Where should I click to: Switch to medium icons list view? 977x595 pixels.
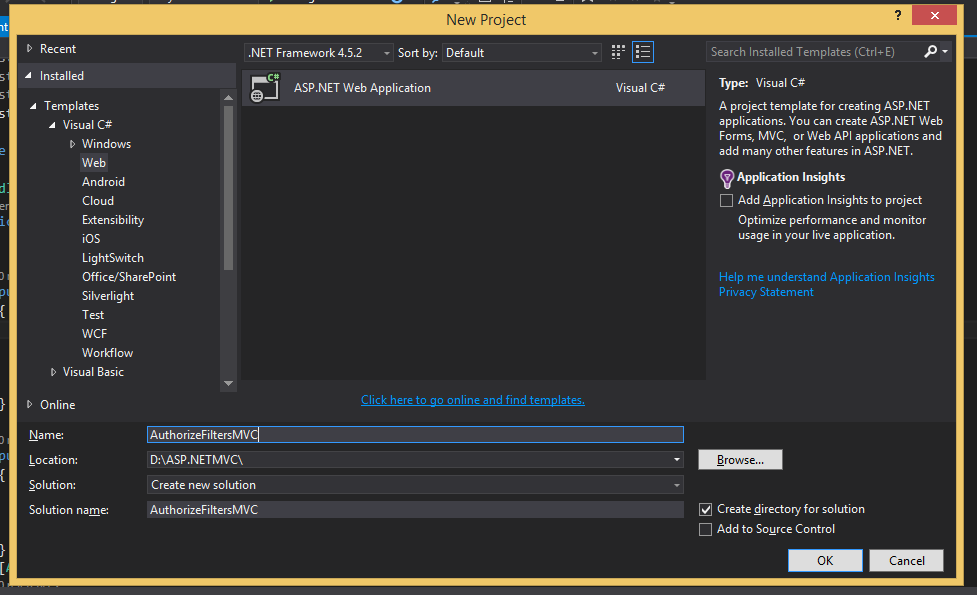click(642, 52)
